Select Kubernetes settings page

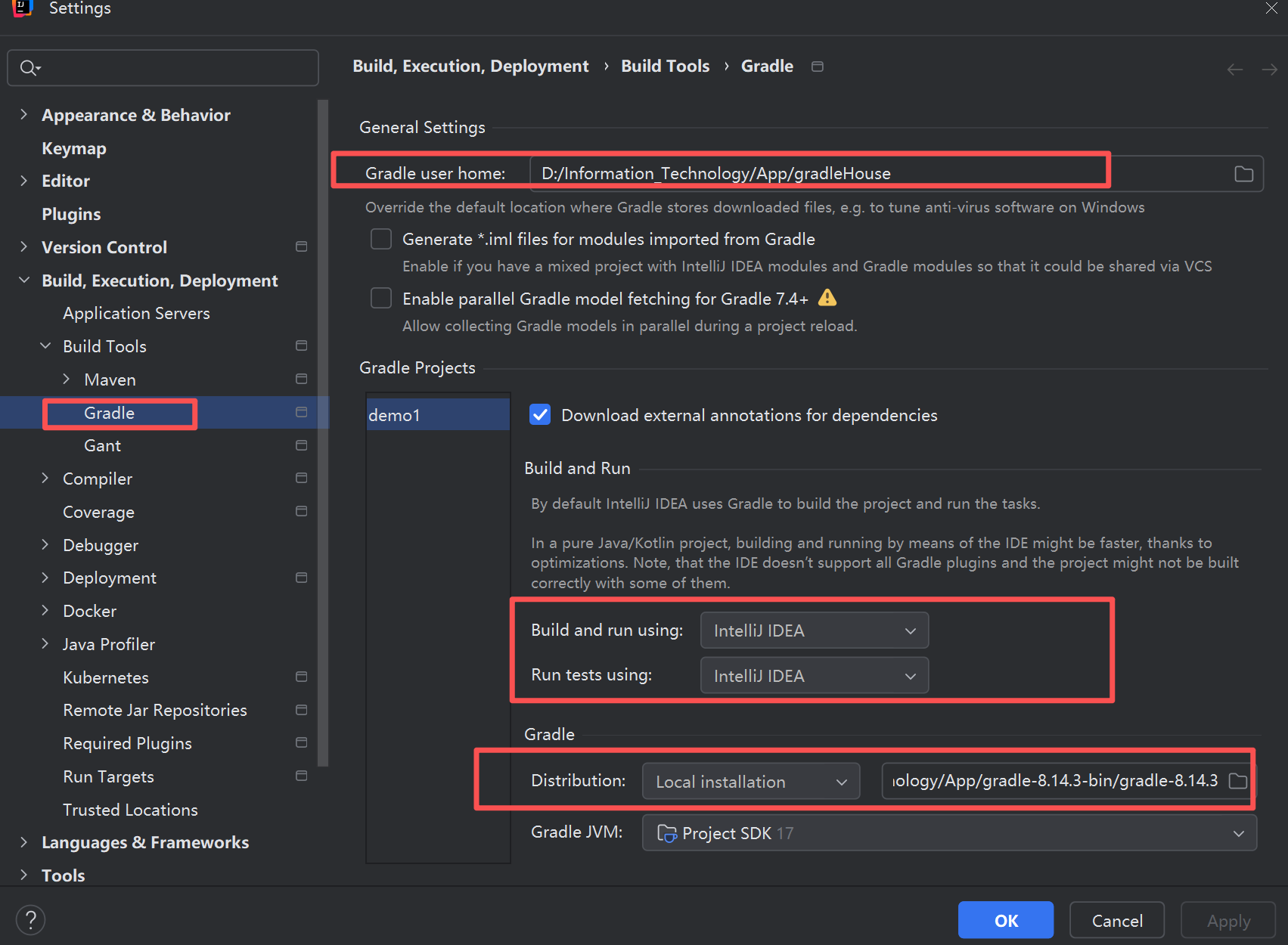point(106,677)
